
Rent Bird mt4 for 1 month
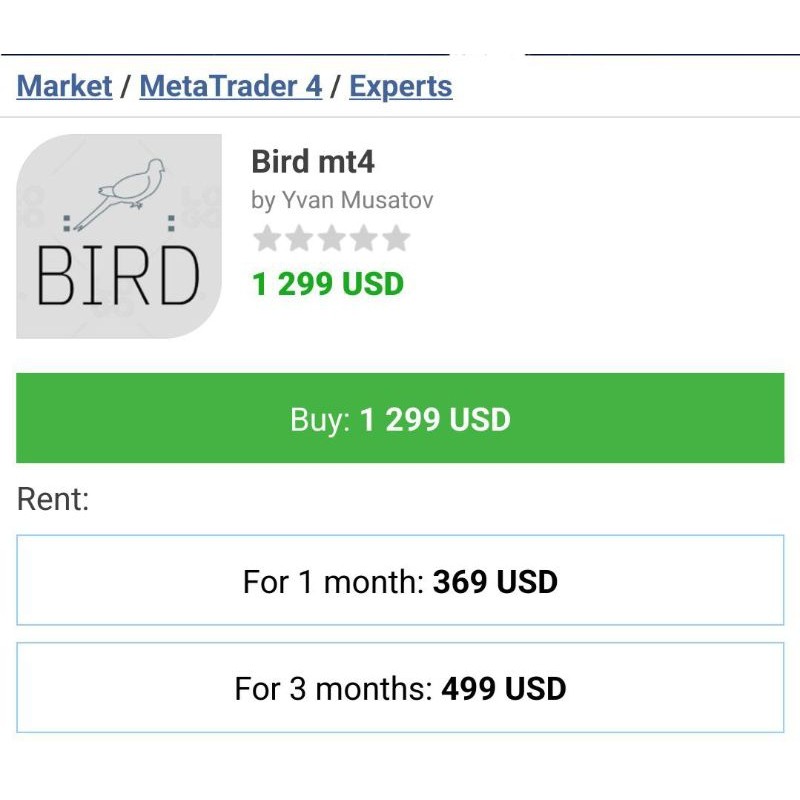tap(400, 580)
